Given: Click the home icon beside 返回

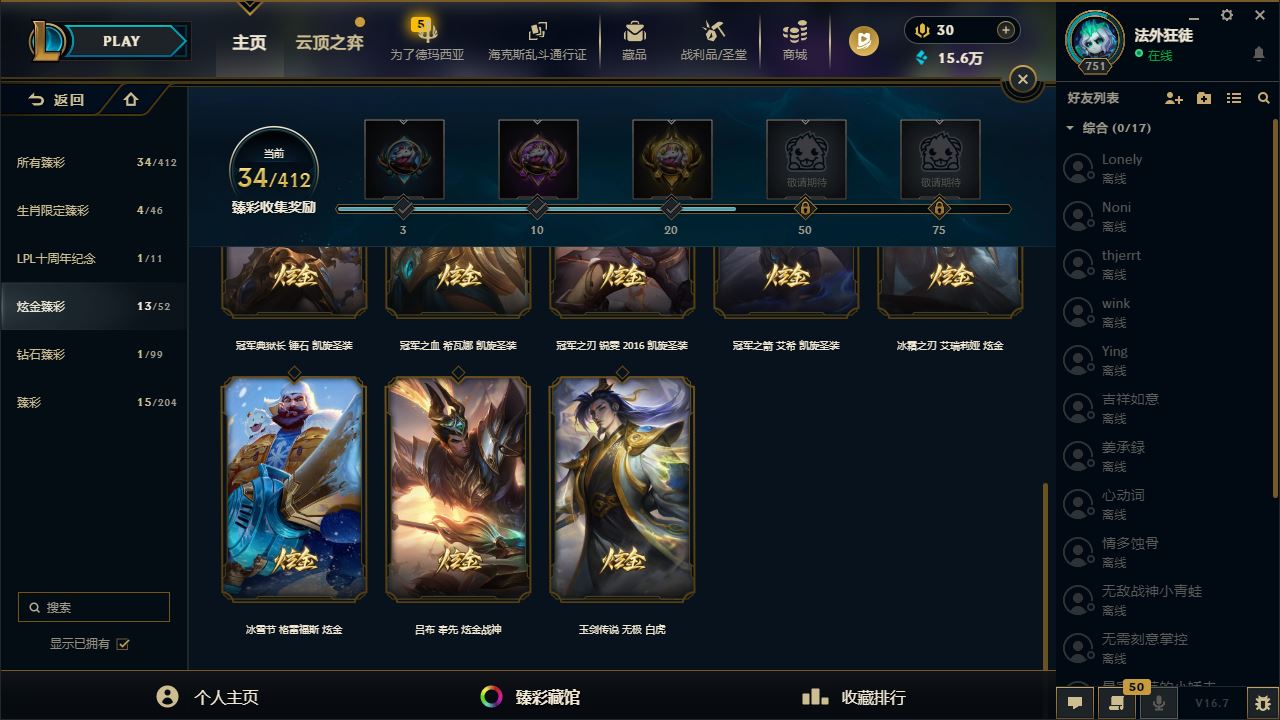Looking at the screenshot, I should 131,100.
